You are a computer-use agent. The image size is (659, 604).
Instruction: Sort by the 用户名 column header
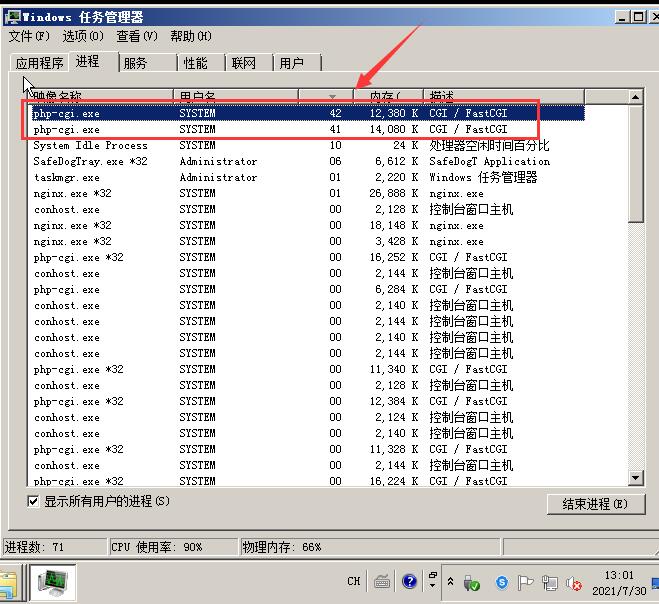236,96
